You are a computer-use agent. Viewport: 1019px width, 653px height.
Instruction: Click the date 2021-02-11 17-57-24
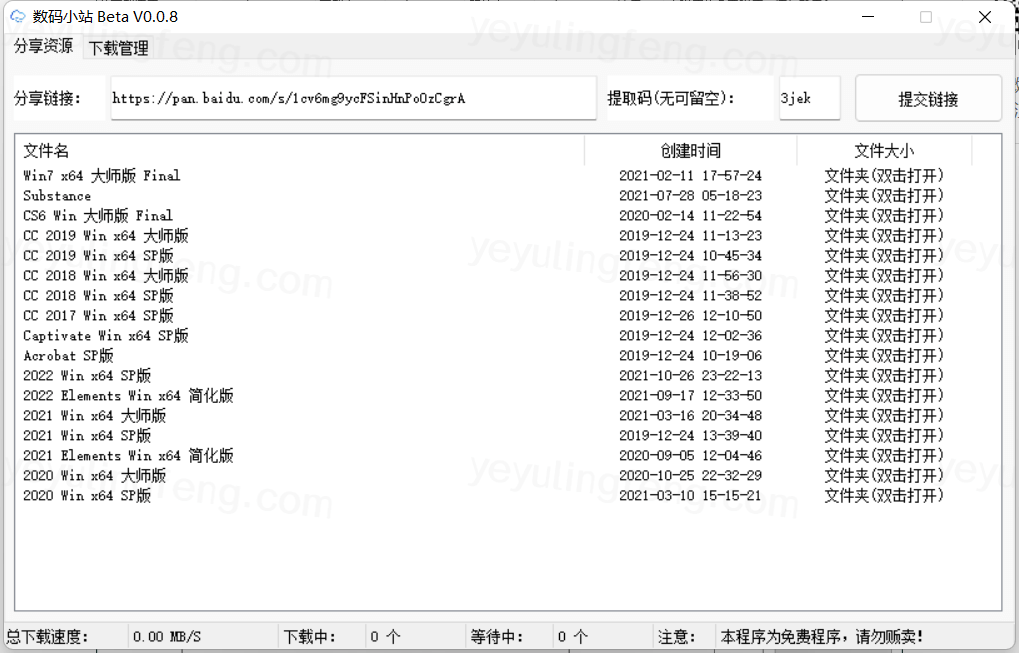690,175
